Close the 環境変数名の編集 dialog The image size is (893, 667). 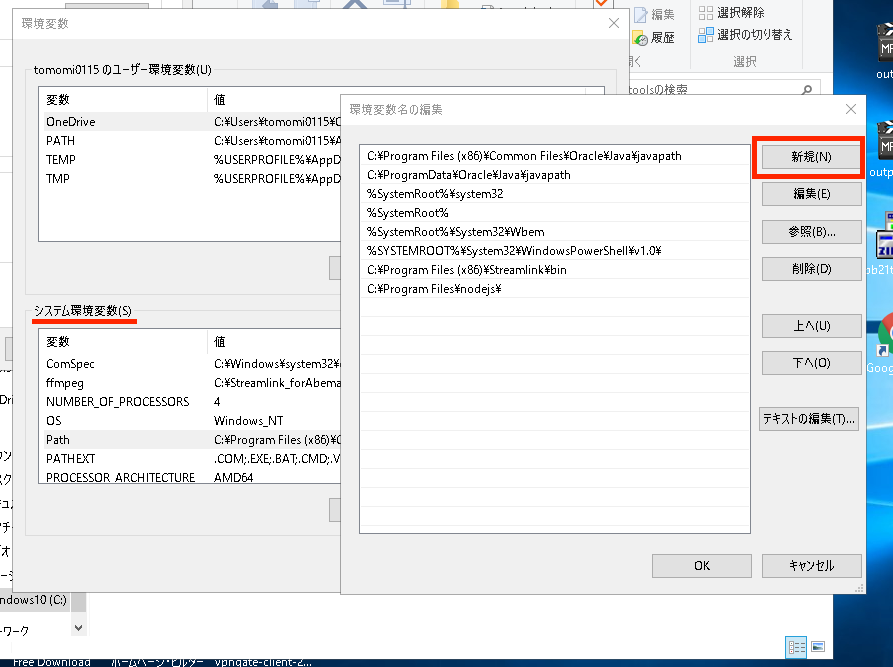851,109
